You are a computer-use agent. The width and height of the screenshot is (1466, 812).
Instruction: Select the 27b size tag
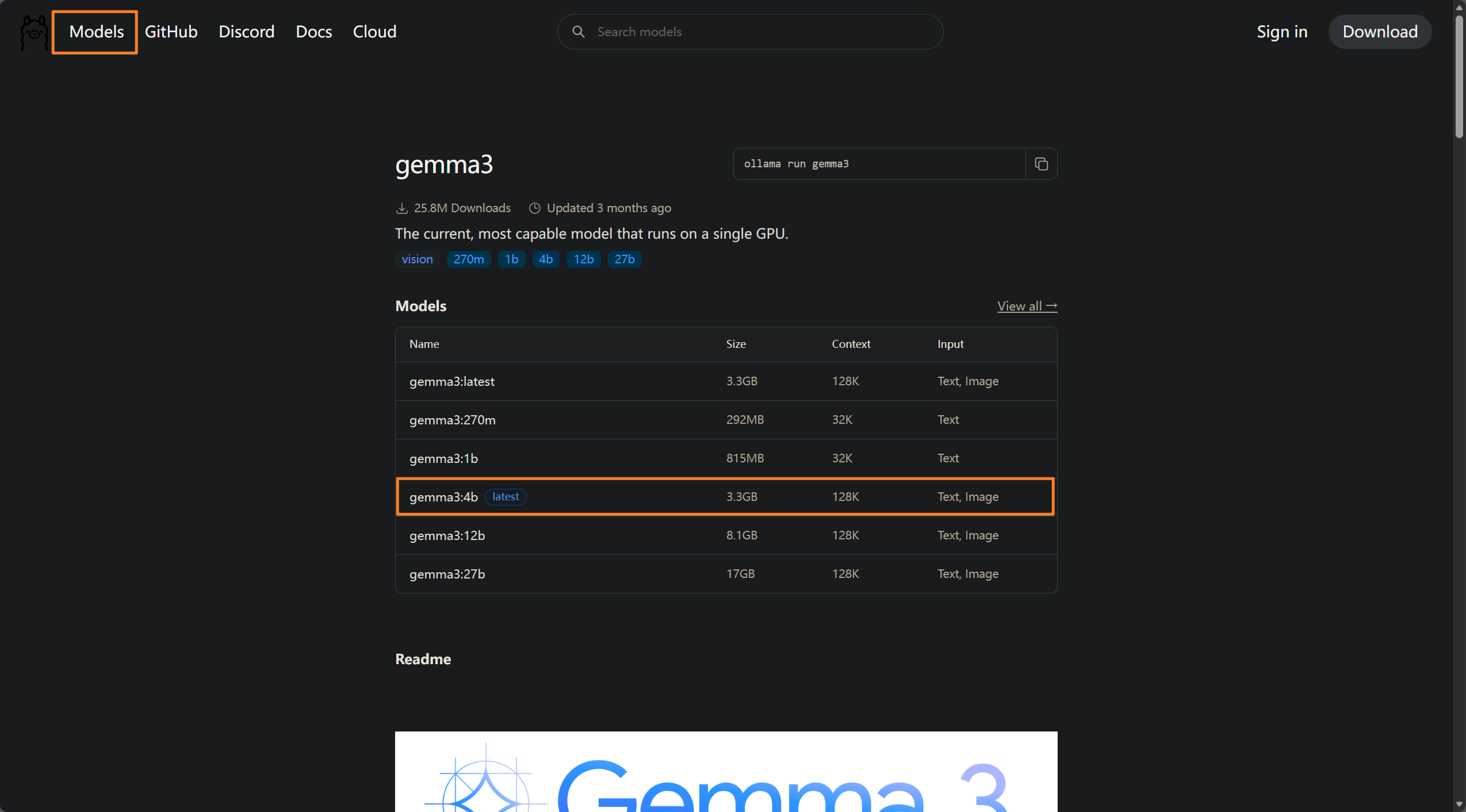click(624, 259)
